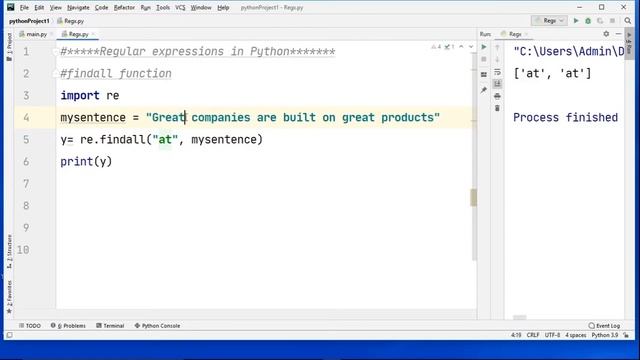Click the stop button in the top toolbar
Screen dimensions: 640x360
(612, 20)
